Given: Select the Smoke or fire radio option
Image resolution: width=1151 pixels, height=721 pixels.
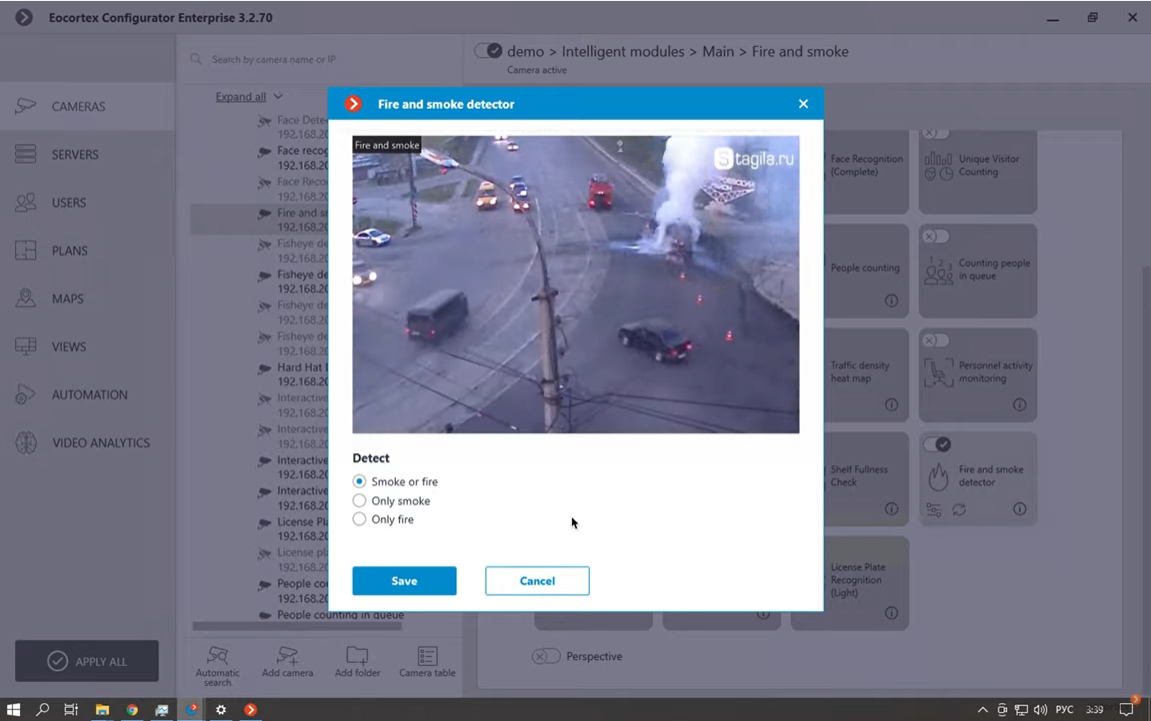Looking at the screenshot, I should (x=359, y=482).
